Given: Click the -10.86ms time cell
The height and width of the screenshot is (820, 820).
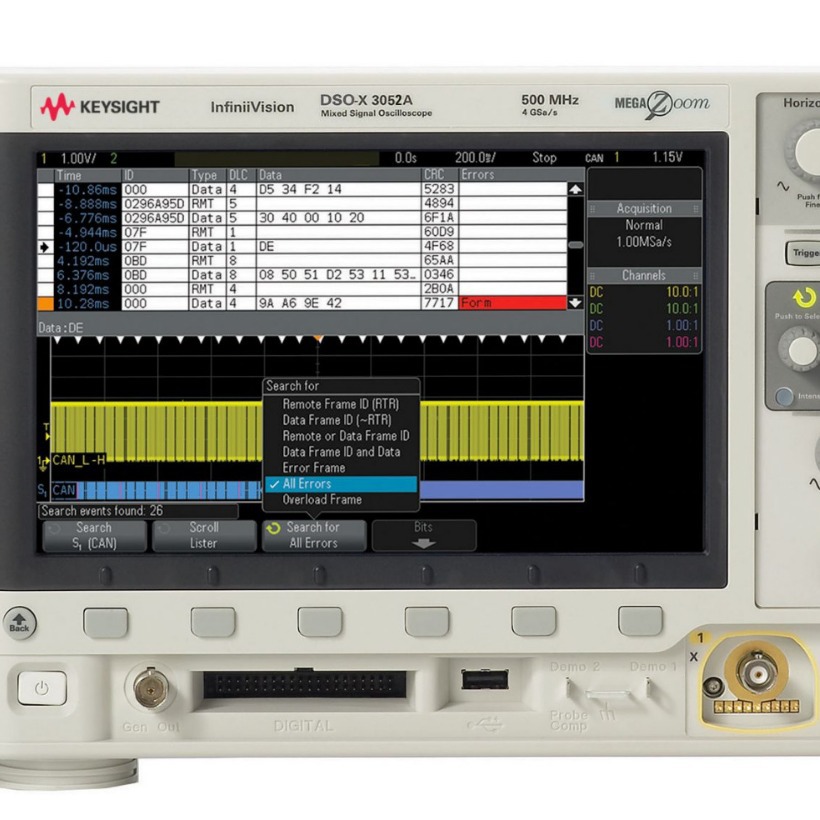Looking at the screenshot, I should coord(87,190).
